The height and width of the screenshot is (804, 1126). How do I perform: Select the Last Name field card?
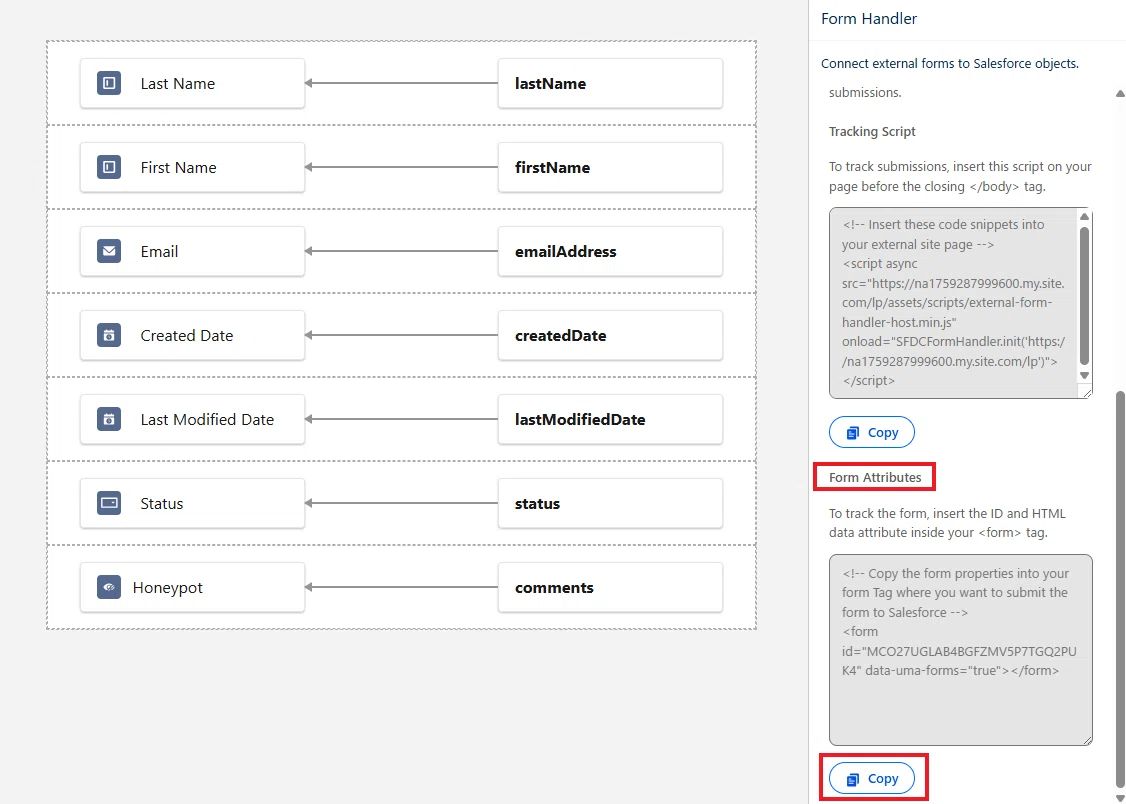tap(192, 83)
